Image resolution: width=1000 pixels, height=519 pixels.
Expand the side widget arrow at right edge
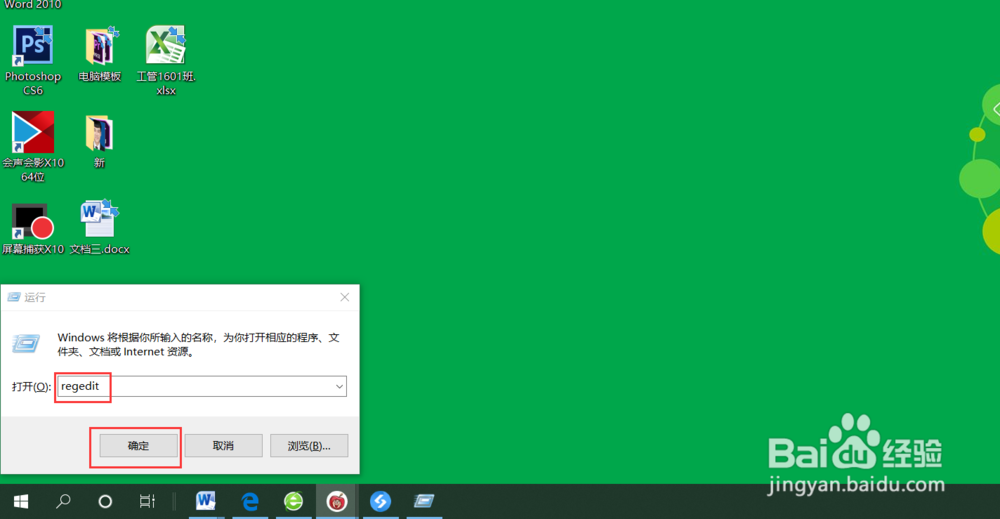[994, 110]
